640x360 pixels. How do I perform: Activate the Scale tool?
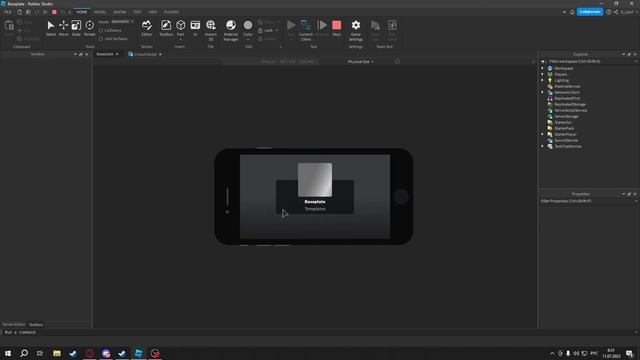(76, 28)
